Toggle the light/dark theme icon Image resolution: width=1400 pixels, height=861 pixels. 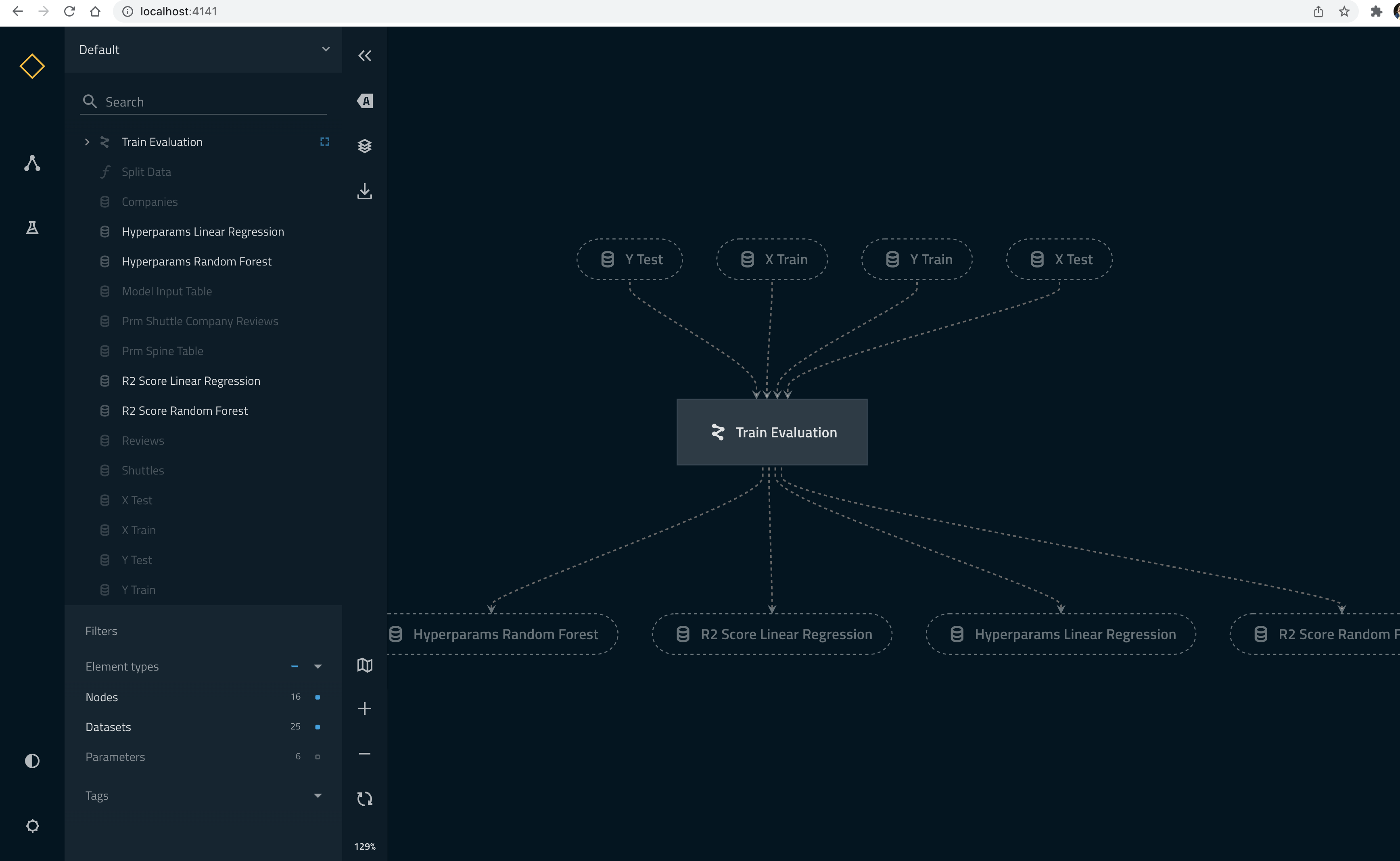pyautogui.click(x=32, y=761)
